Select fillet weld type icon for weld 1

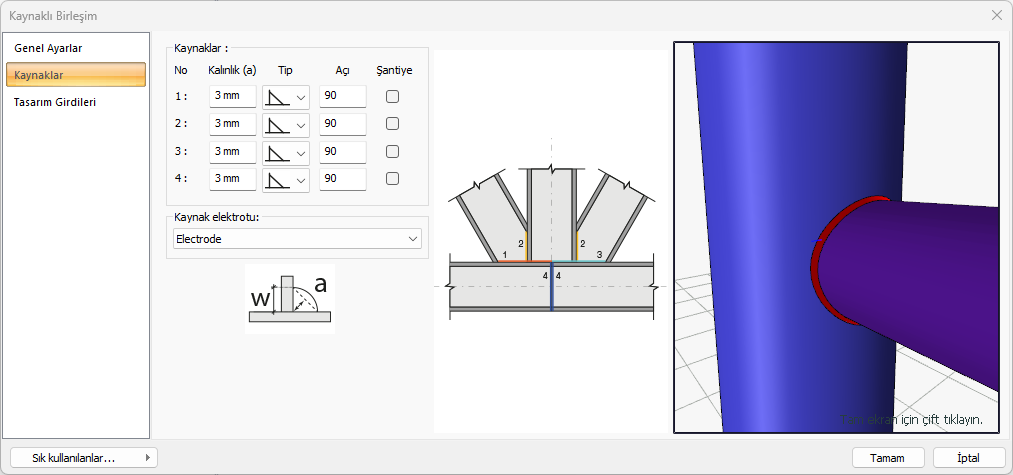tap(278, 97)
